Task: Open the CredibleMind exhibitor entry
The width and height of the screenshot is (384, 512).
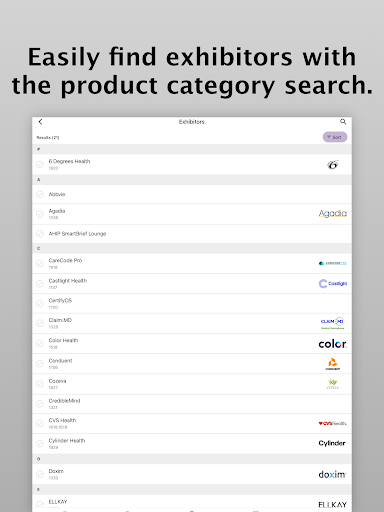Action: [192, 404]
